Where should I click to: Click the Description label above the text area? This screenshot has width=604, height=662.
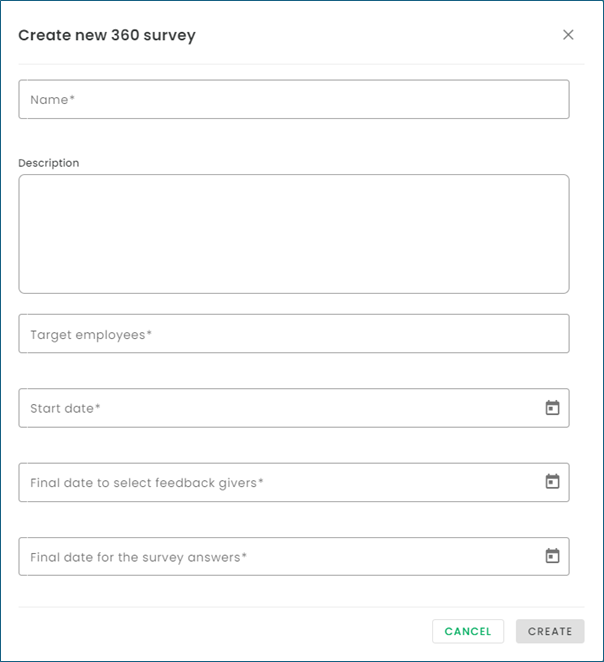click(49, 163)
